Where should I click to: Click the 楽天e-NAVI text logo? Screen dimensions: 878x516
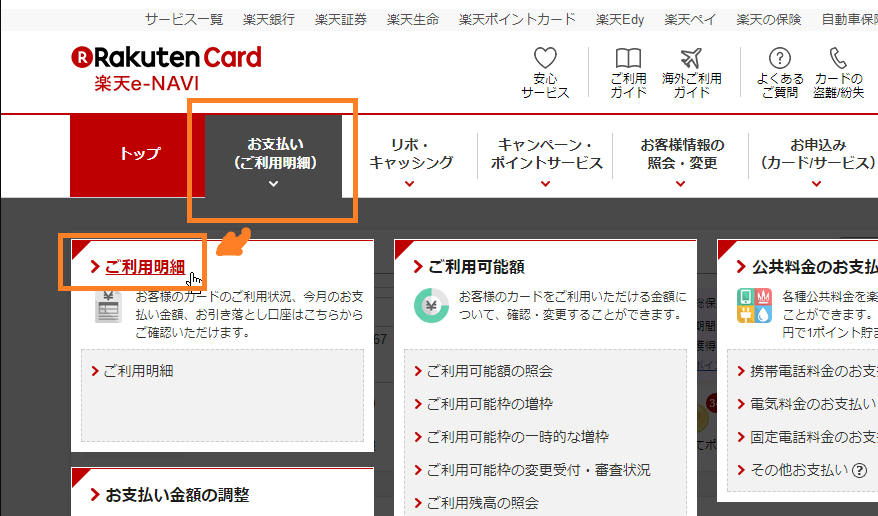(x=147, y=84)
